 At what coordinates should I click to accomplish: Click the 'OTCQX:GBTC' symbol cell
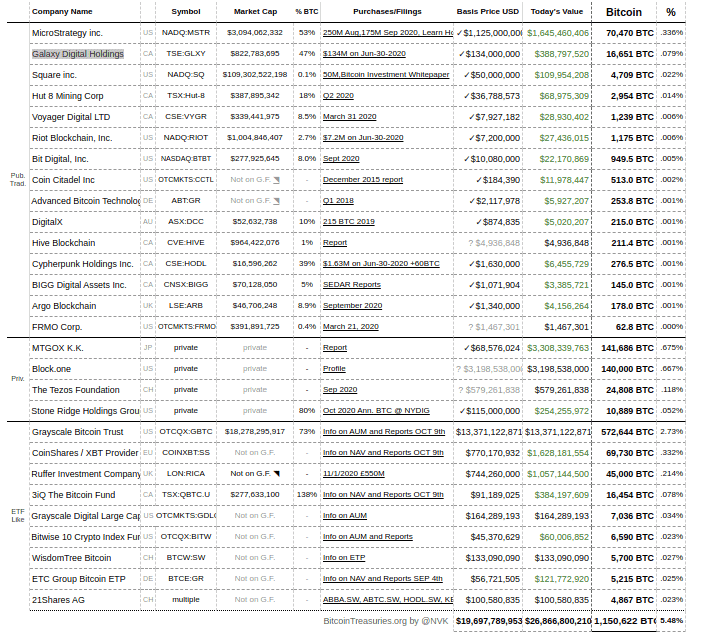tap(186, 432)
